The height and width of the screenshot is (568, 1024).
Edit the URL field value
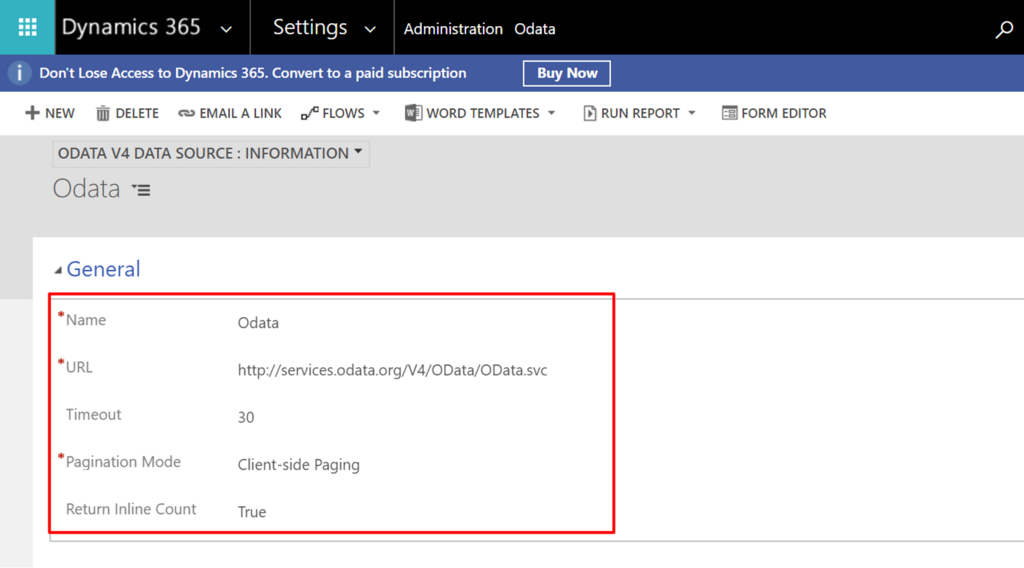[392, 370]
